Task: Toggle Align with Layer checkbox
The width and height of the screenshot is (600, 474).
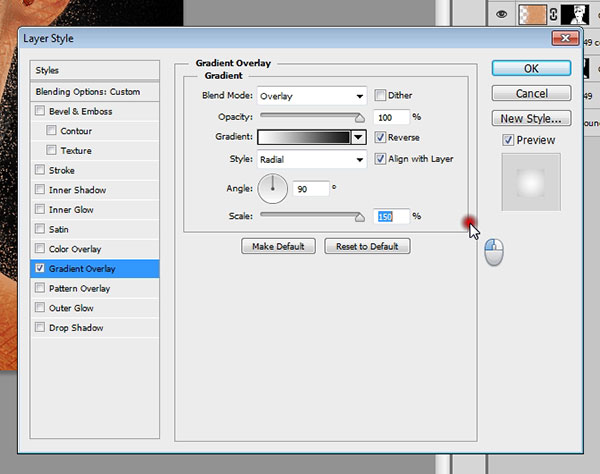Action: pos(381,158)
